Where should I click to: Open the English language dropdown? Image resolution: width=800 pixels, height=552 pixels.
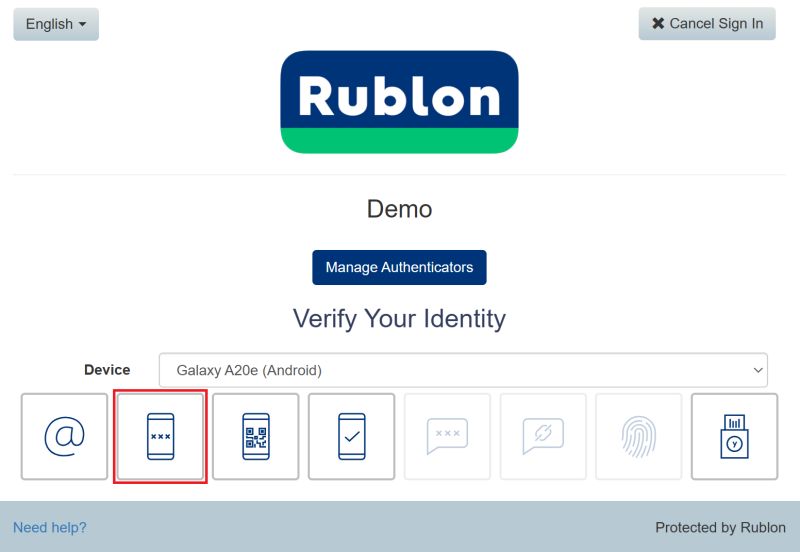(x=56, y=24)
